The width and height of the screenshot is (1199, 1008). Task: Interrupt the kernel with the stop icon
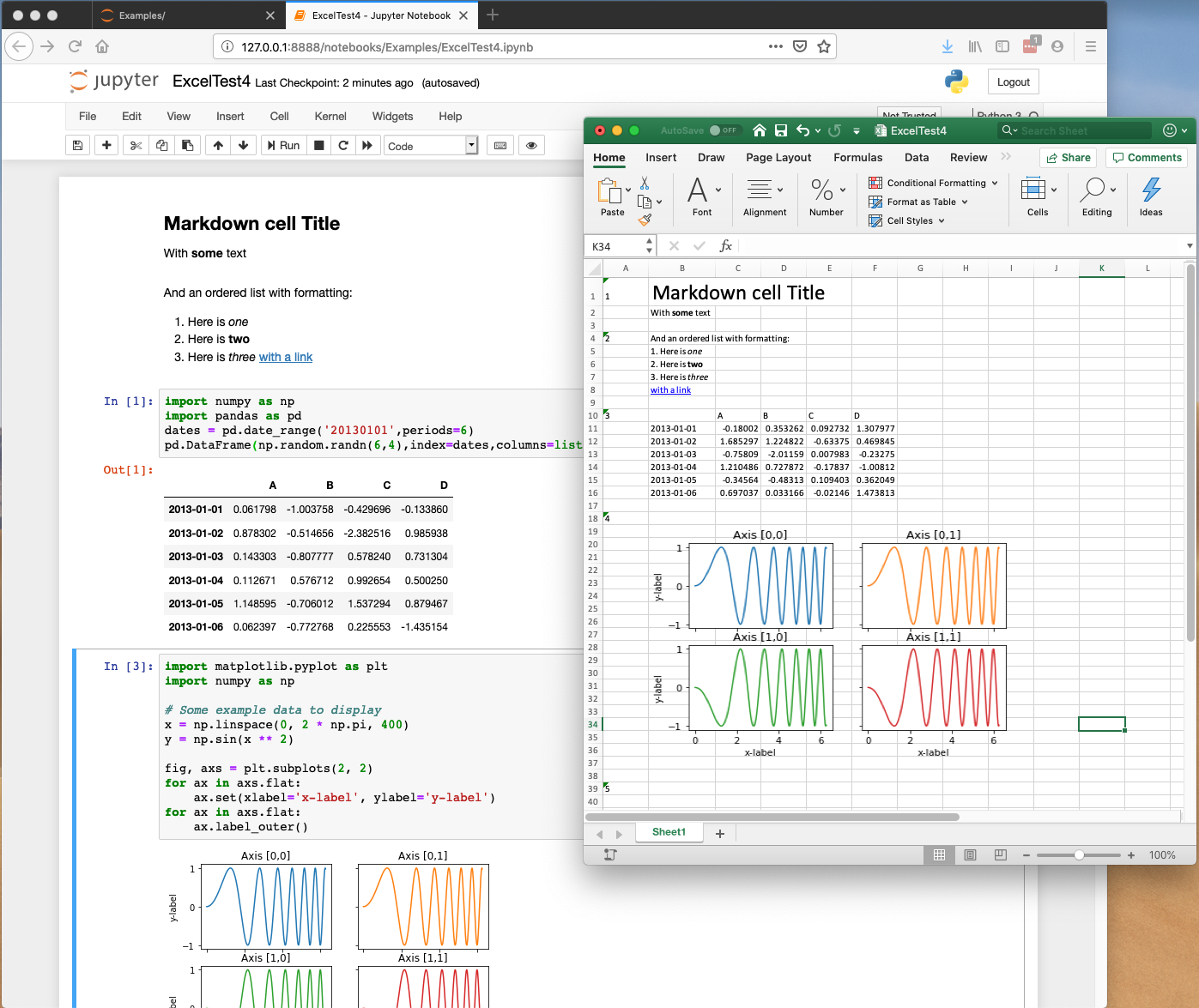click(x=319, y=145)
